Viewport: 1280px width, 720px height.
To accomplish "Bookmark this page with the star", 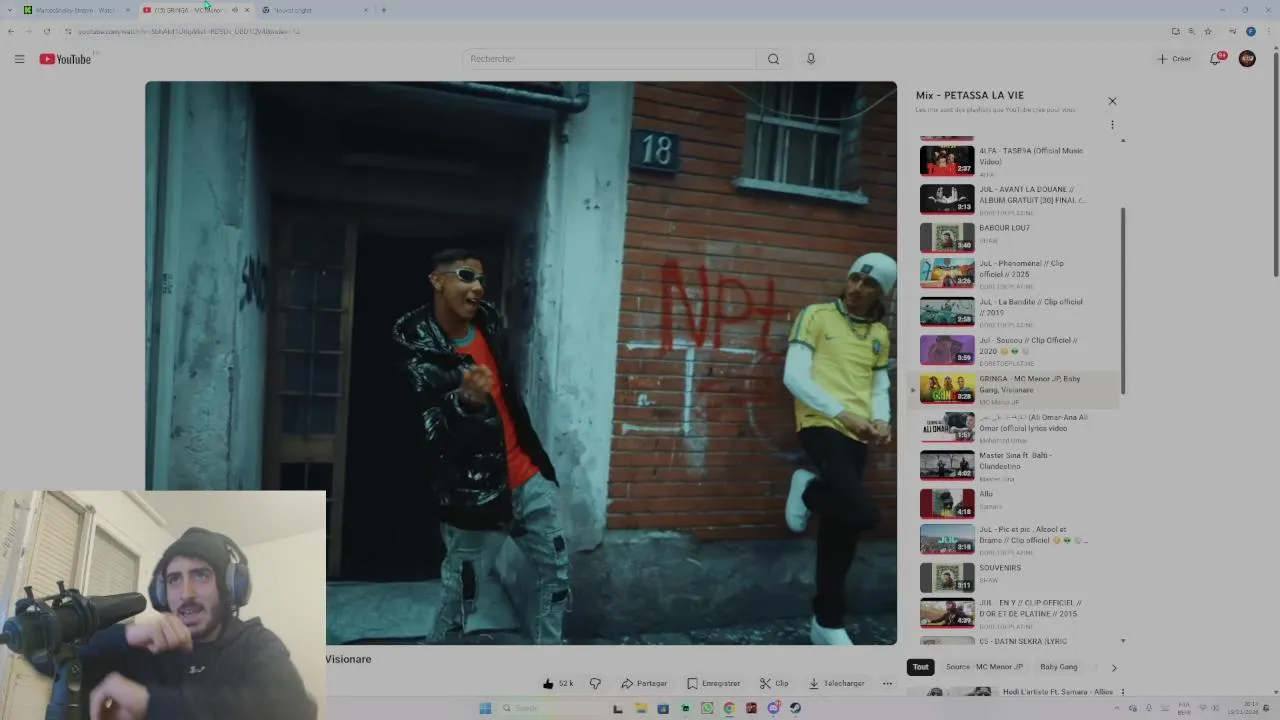I will point(1208,31).
